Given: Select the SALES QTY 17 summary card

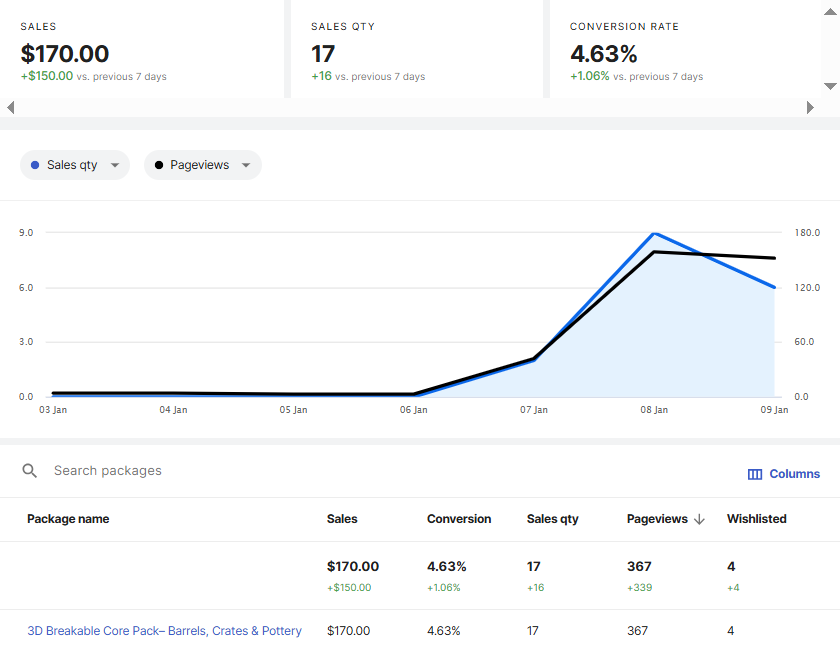Looking at the screenshot, I should (x=417, y=49).
